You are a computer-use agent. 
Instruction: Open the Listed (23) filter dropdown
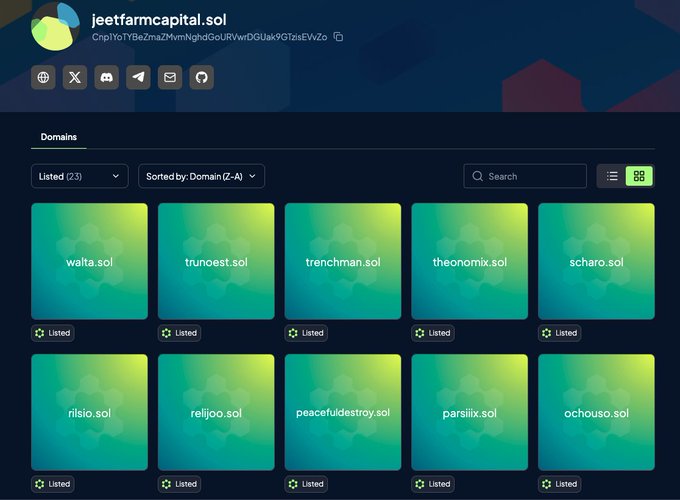click(80, 176)
